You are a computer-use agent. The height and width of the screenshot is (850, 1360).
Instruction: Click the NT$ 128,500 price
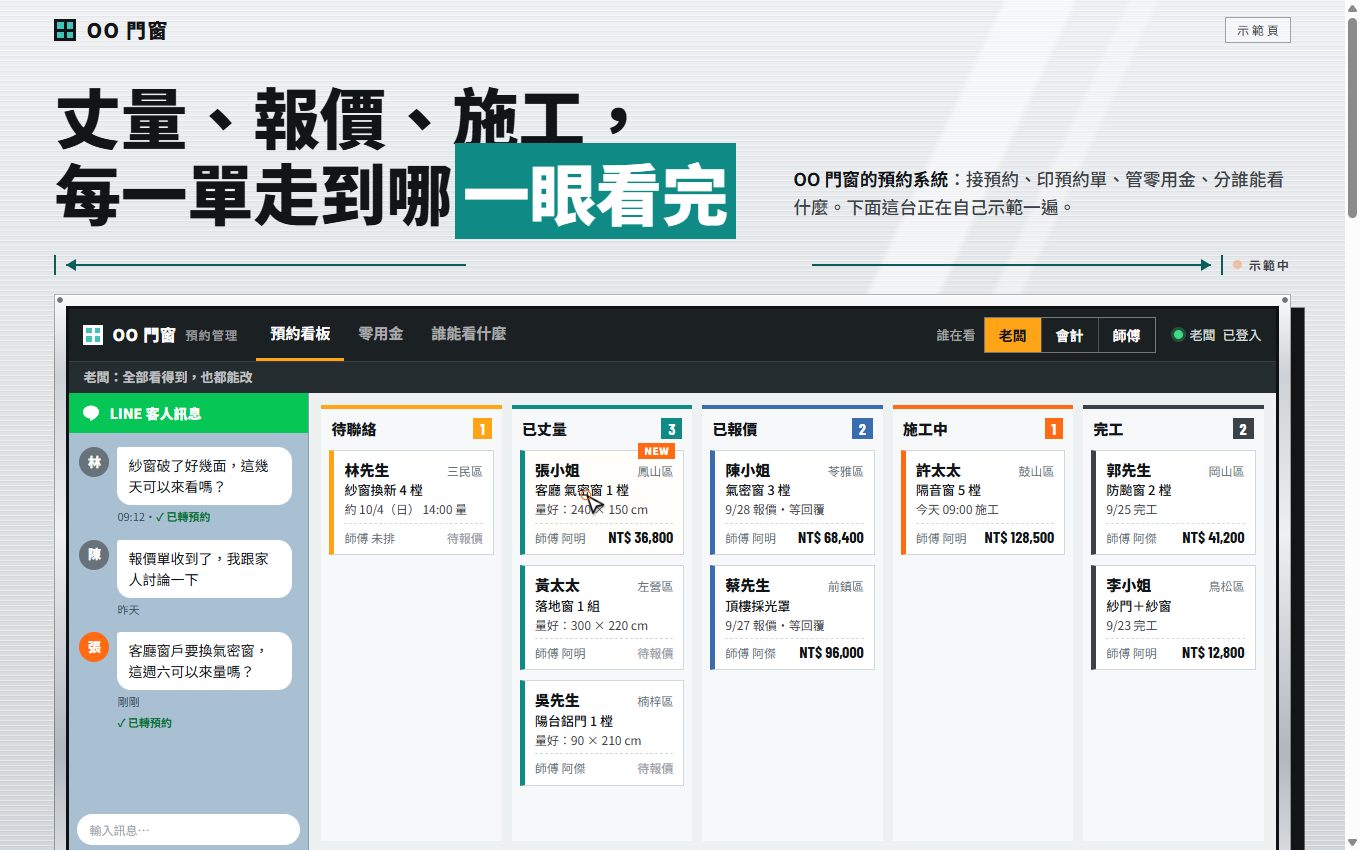(1019, 538)
